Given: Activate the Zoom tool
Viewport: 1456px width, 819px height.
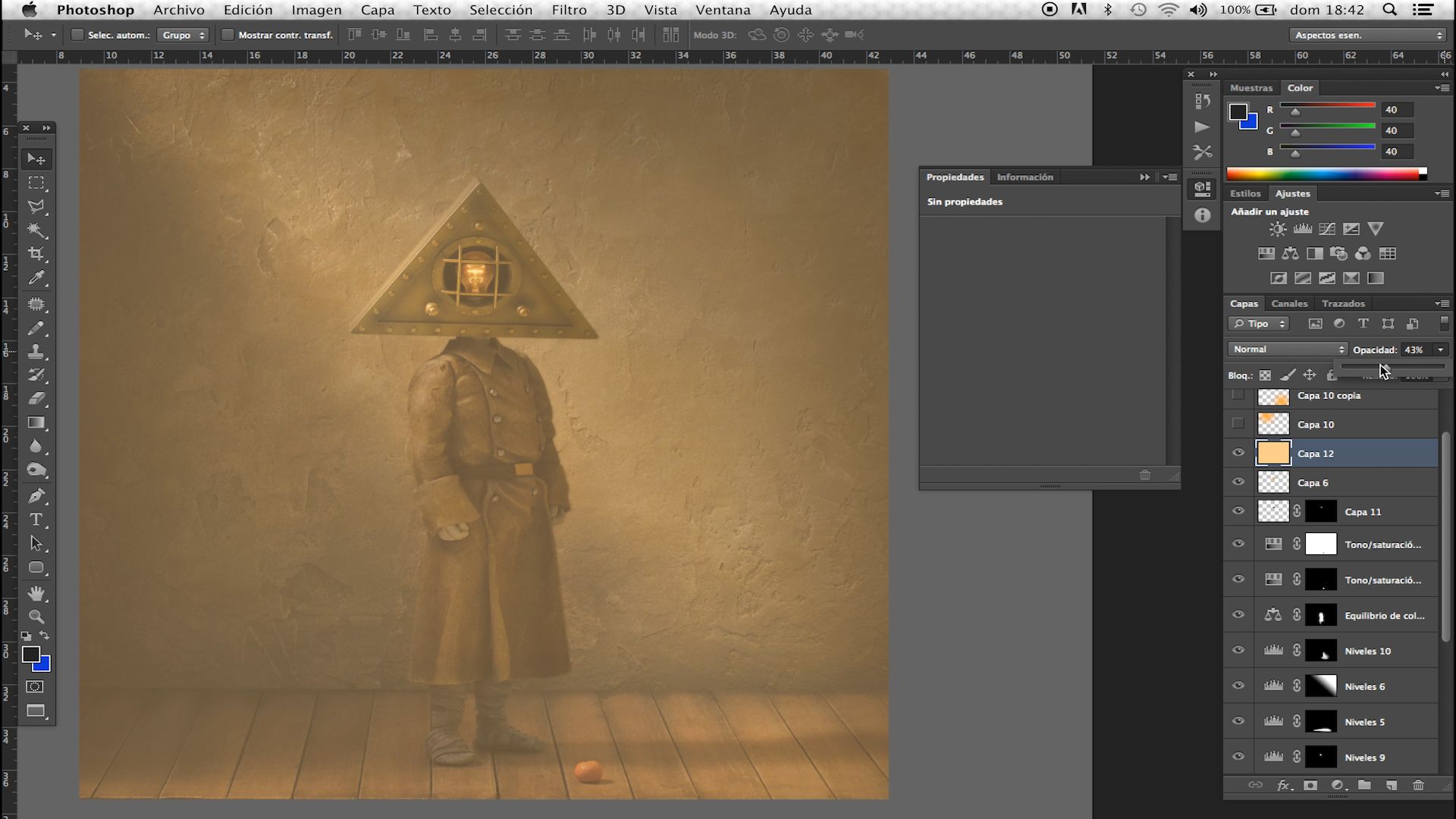Looking at the screenshot, I should 36,617.
